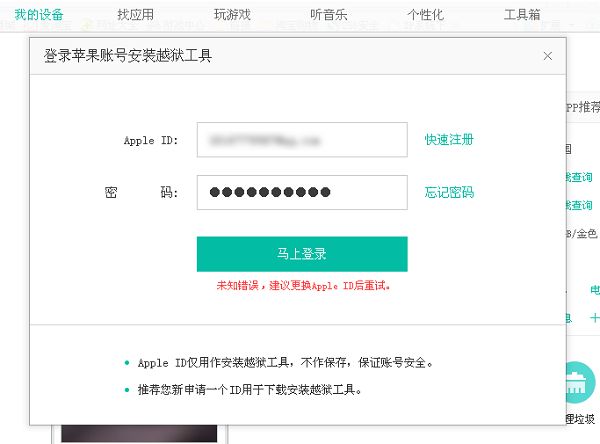Open the 听音乐 tab

(329, 15)
